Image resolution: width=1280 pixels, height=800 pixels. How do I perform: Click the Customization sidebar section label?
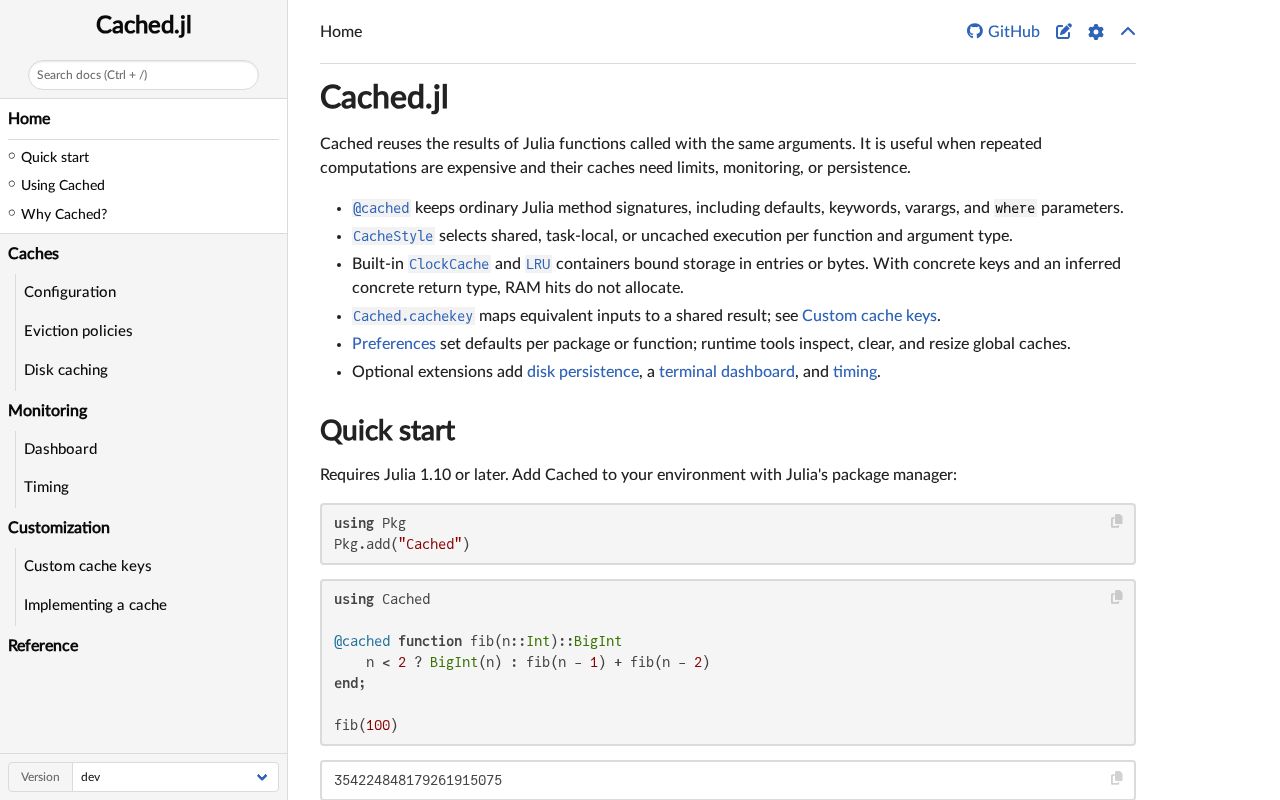point(59,527)
